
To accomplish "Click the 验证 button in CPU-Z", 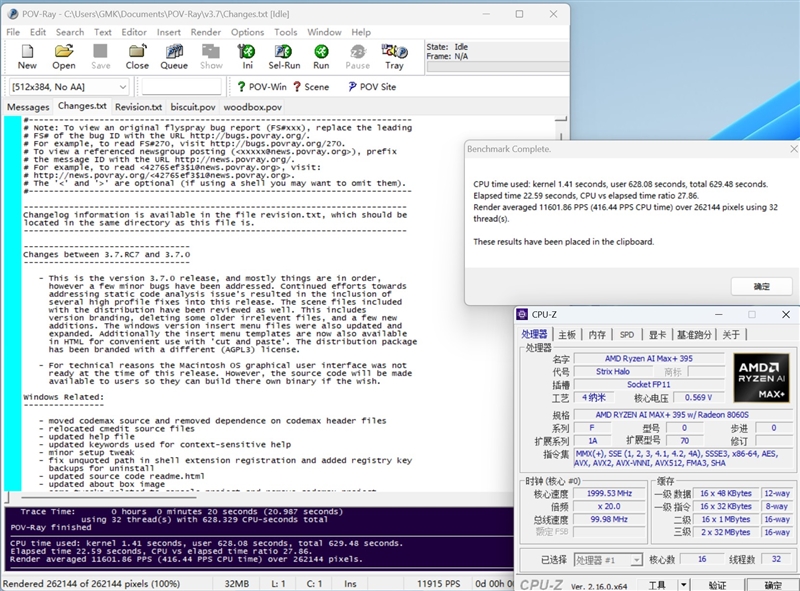I will [x=717, y=585].
